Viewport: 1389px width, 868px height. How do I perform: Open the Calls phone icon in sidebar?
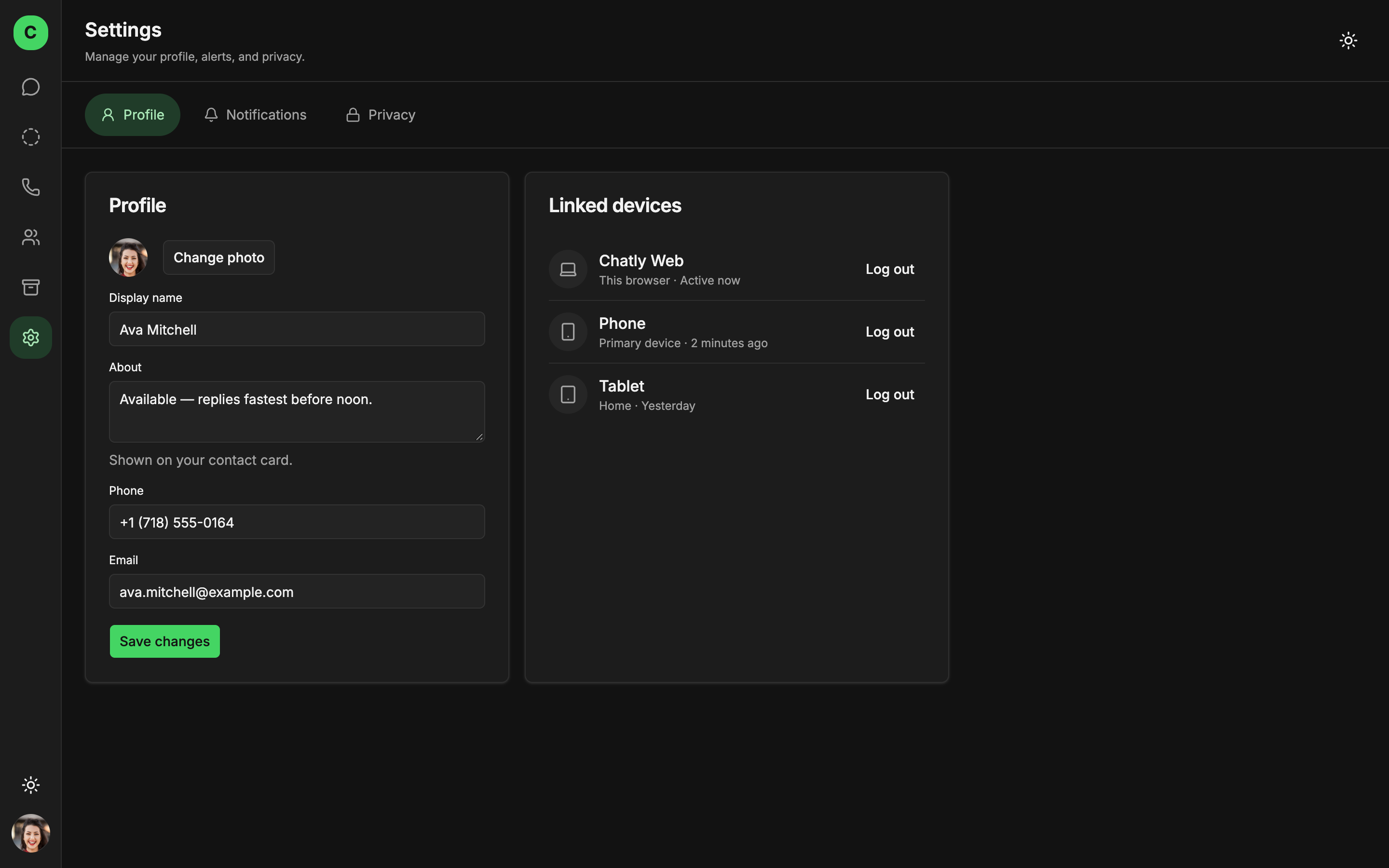[x=30, y=187]
